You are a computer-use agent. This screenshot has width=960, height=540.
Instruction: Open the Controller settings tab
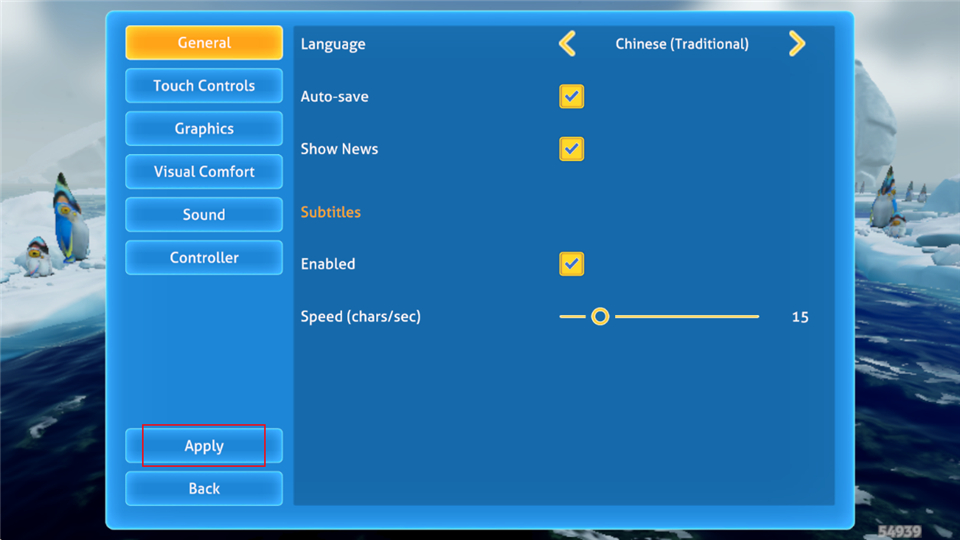point(204,258)
